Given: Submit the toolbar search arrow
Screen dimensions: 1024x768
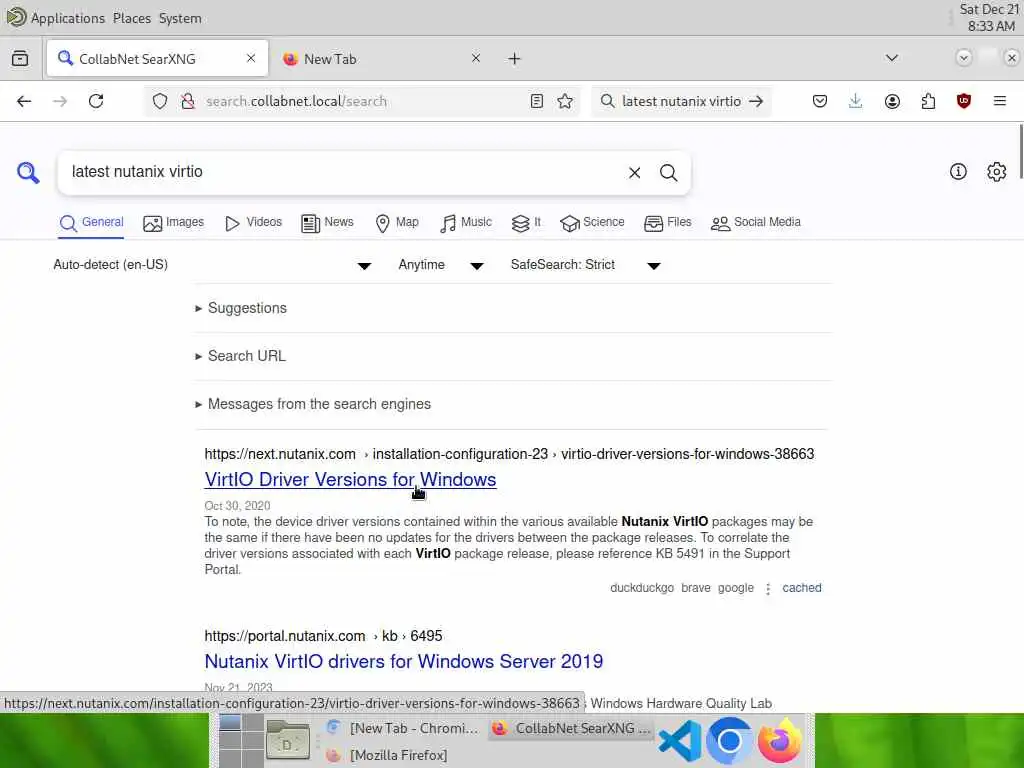Looking at the screenshot, I should click(x=756, y=101).
